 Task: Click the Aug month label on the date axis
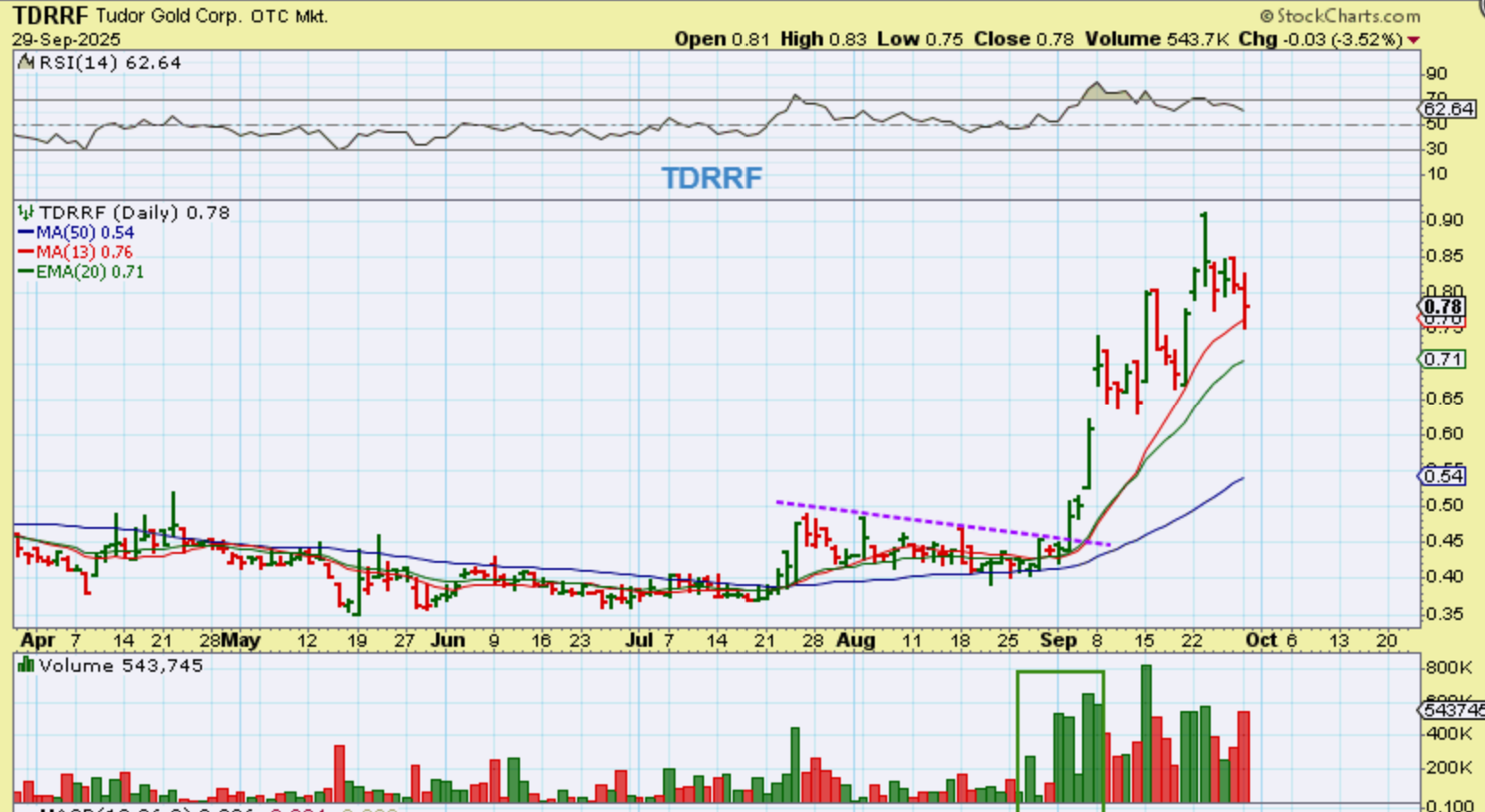tap(856, 640)
